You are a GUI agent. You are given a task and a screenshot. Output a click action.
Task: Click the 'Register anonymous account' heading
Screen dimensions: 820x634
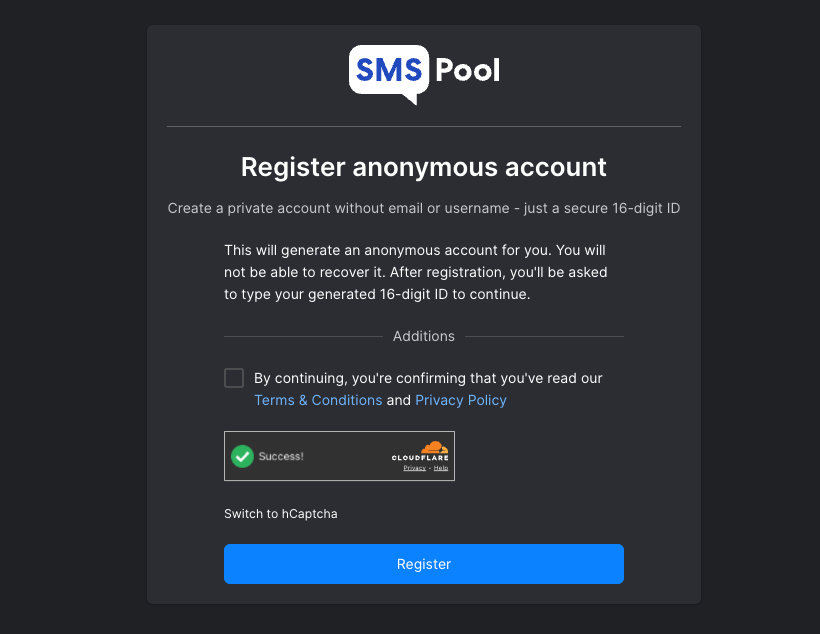tap(424, 167)
